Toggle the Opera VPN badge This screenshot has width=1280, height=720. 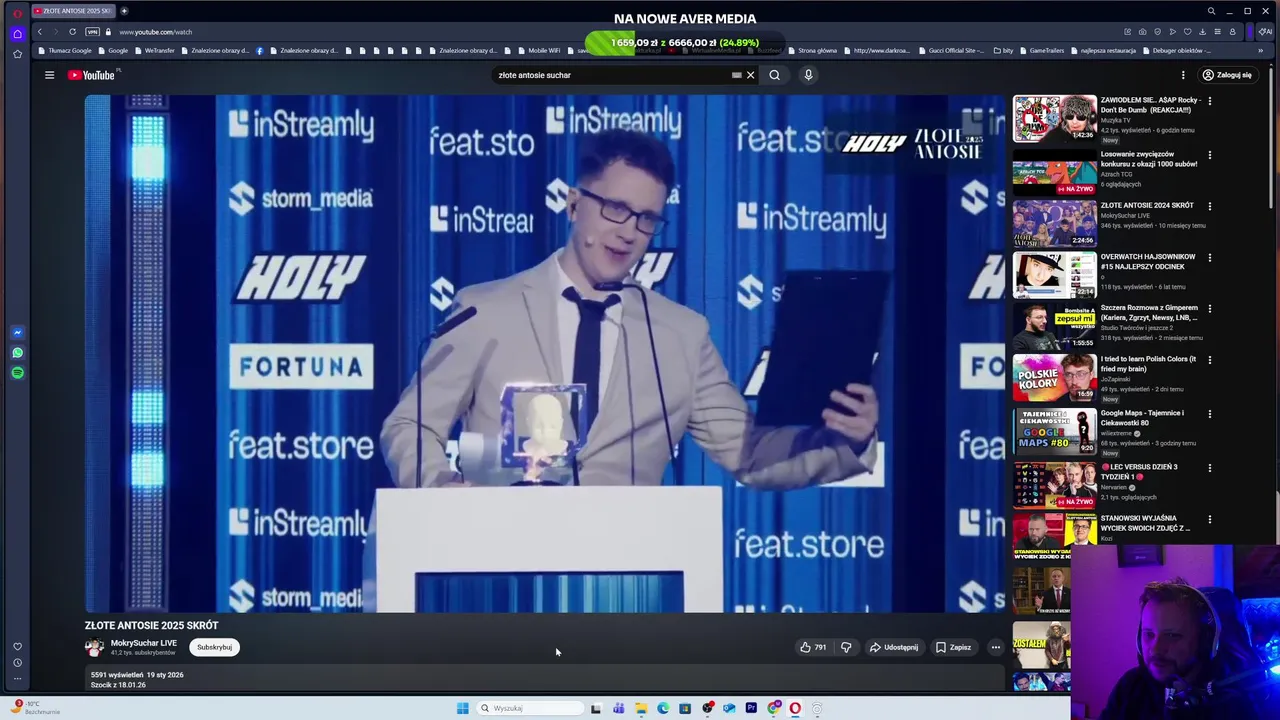[x=92, y=32]
